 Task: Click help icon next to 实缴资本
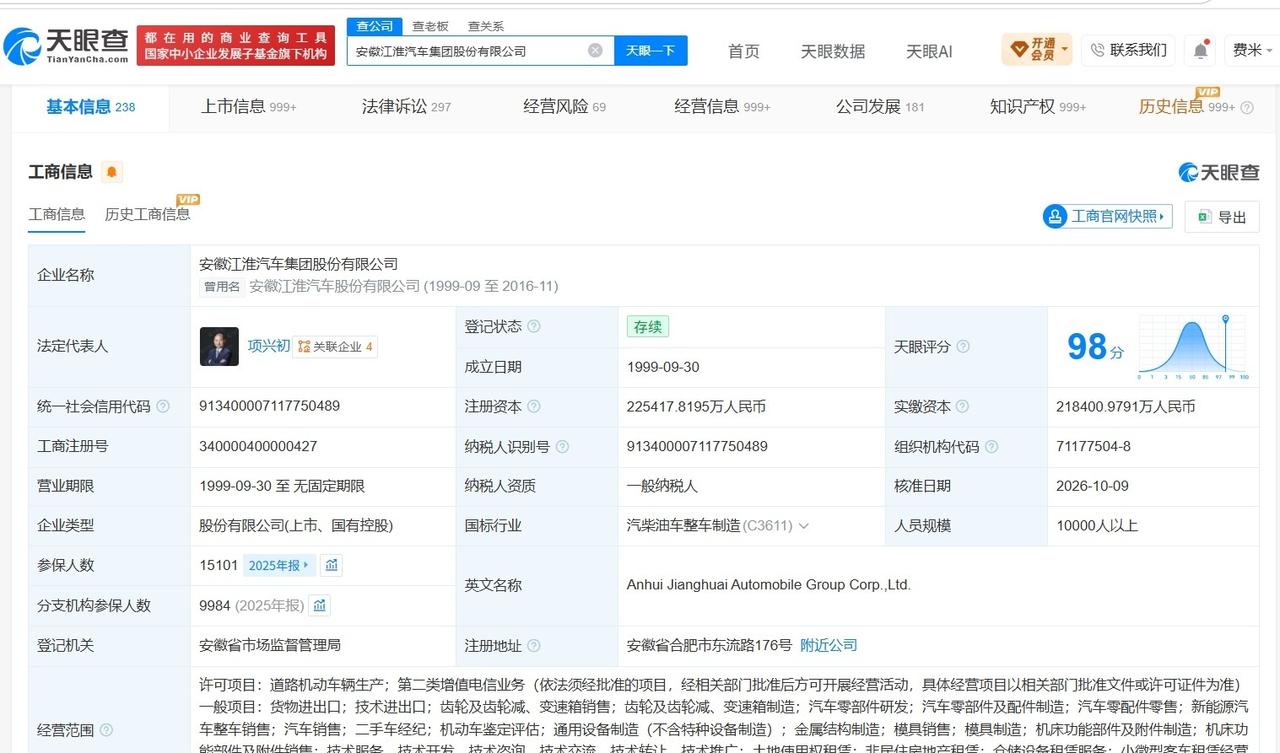pos(962,407)
